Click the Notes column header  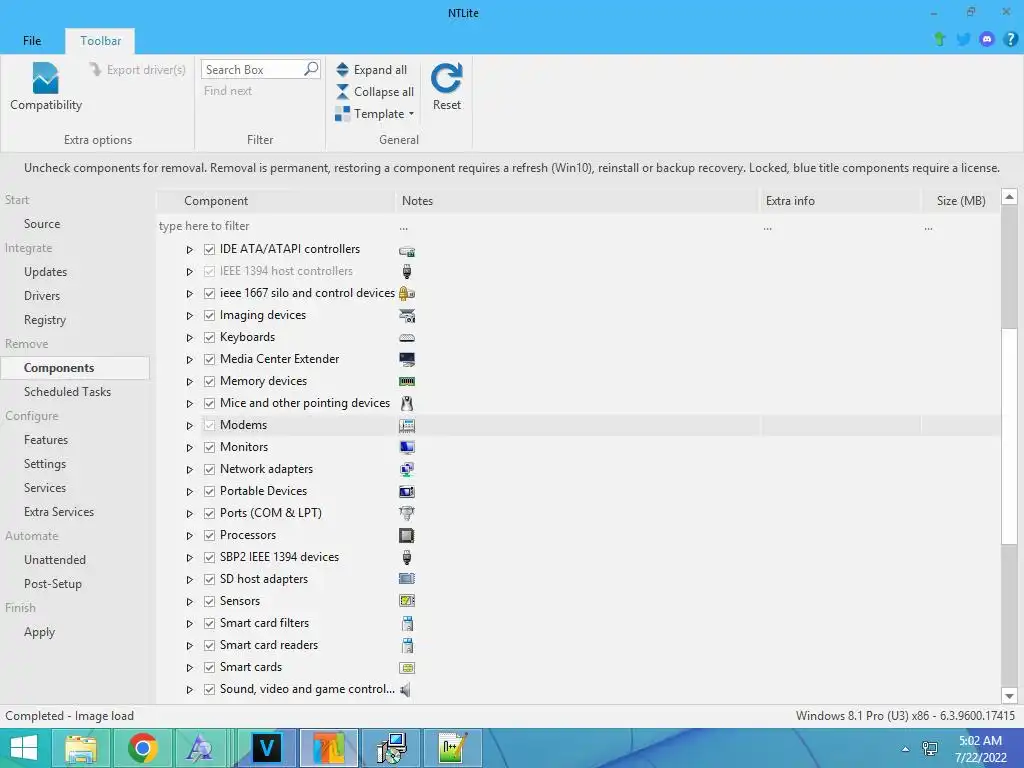pyautogui.click(x=576, y=201)
